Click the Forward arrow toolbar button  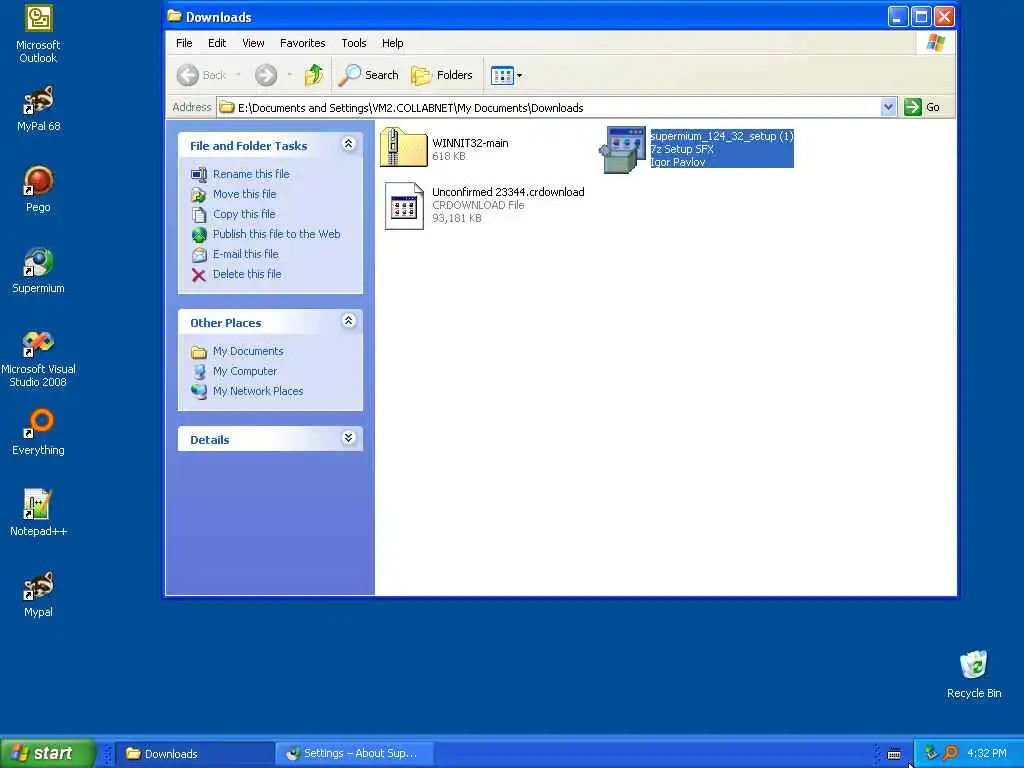266,75
